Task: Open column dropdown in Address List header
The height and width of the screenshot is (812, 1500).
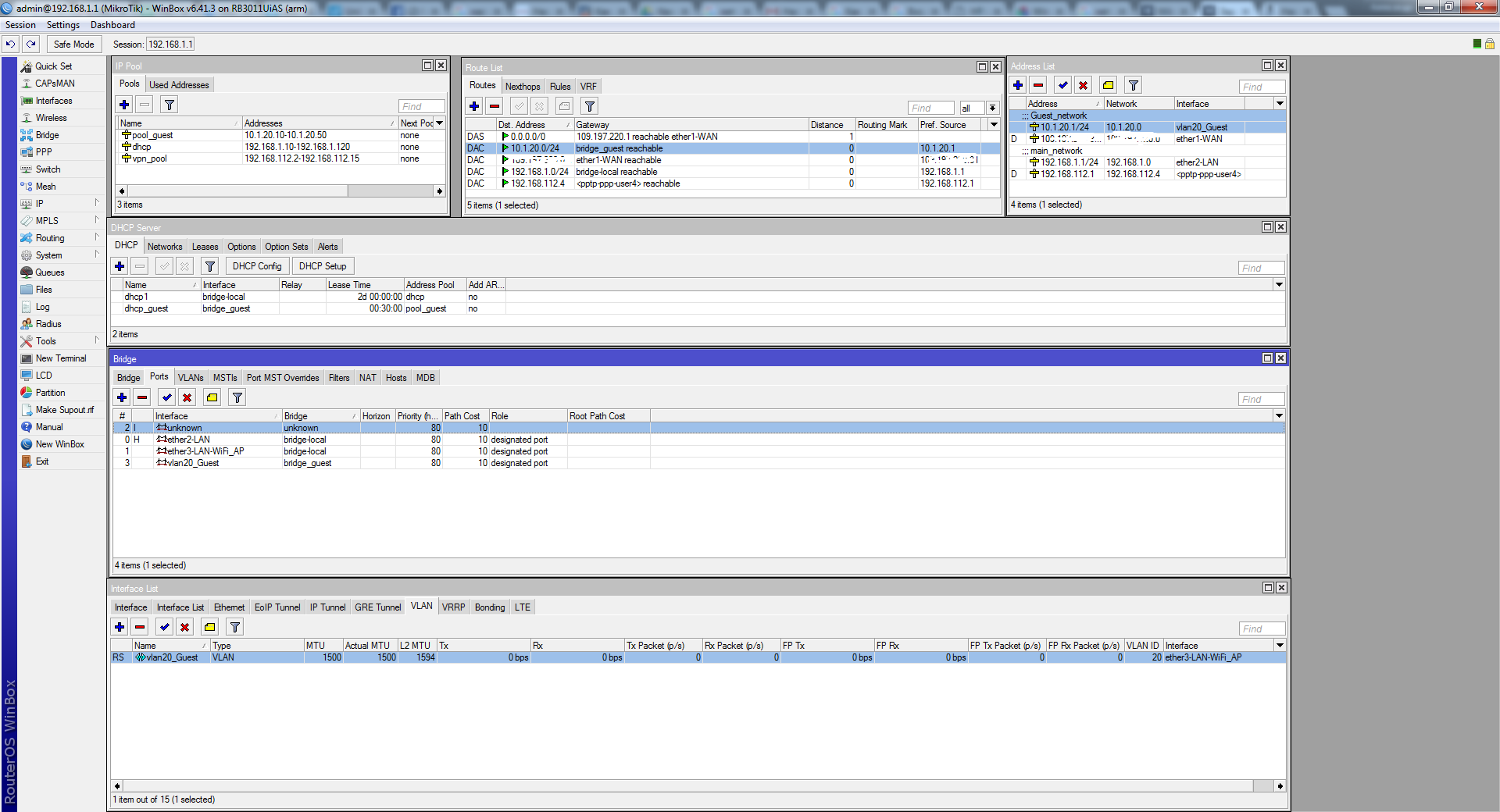Action: [x=1280, y=104]
